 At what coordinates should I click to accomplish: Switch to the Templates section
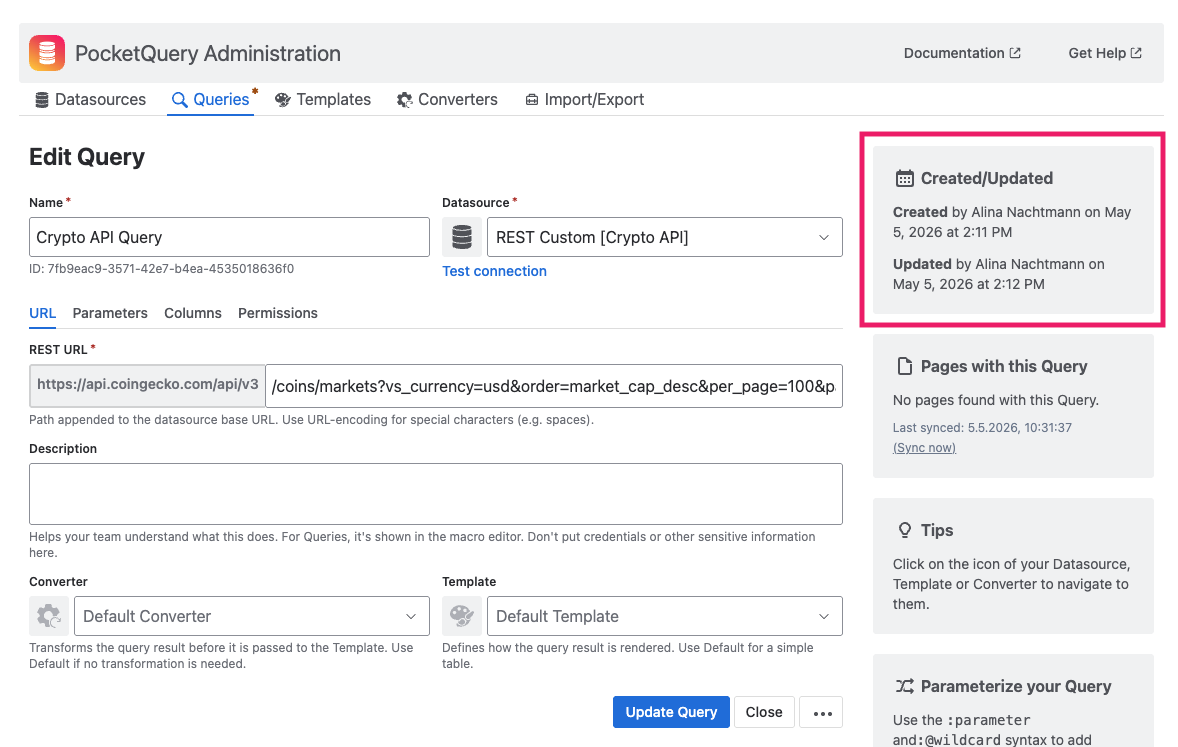[x=323, y=100]
